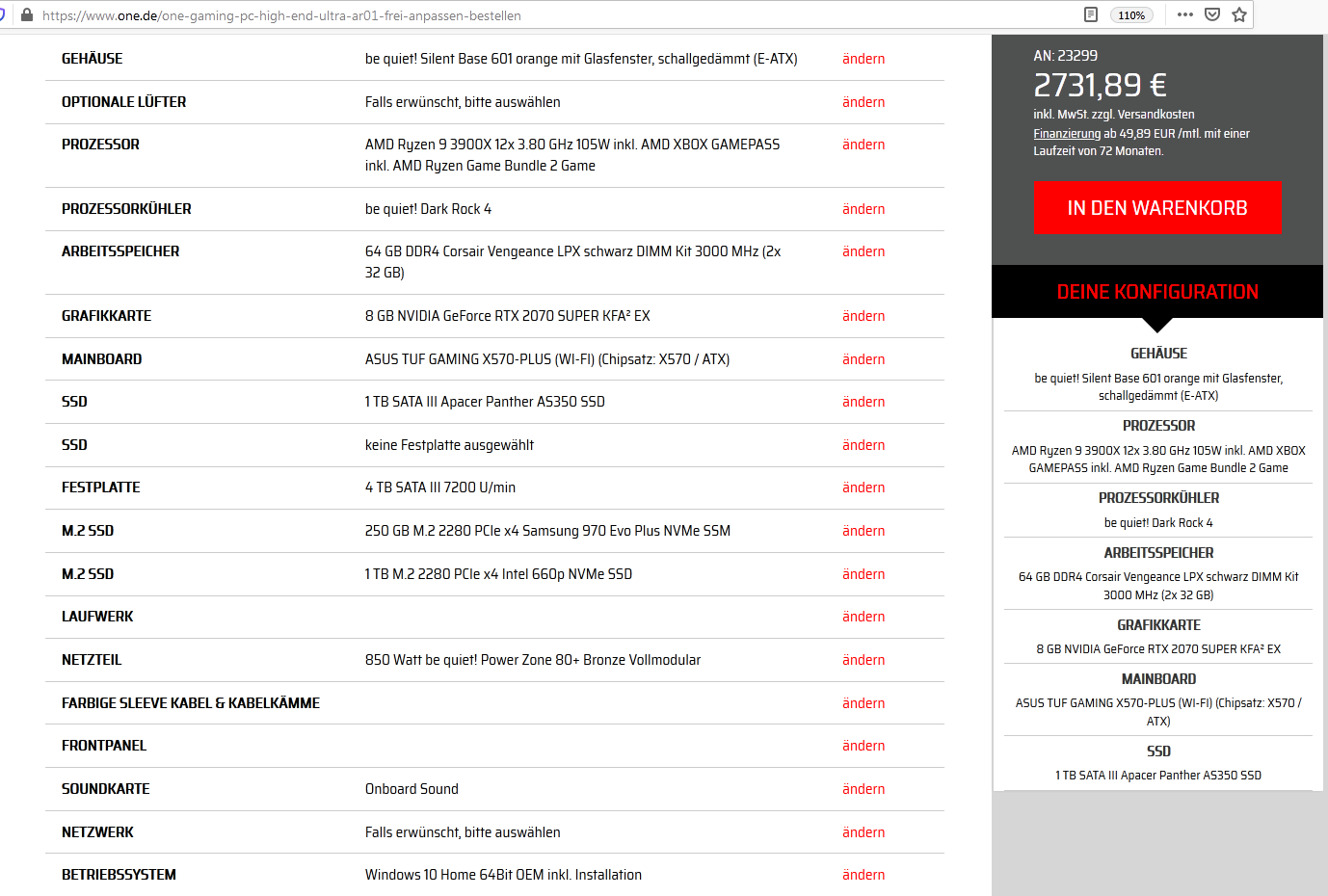This screenshot has width=1328, height=896.
Task: Focus the one.de address bar URL
Action: click(281, 15)
